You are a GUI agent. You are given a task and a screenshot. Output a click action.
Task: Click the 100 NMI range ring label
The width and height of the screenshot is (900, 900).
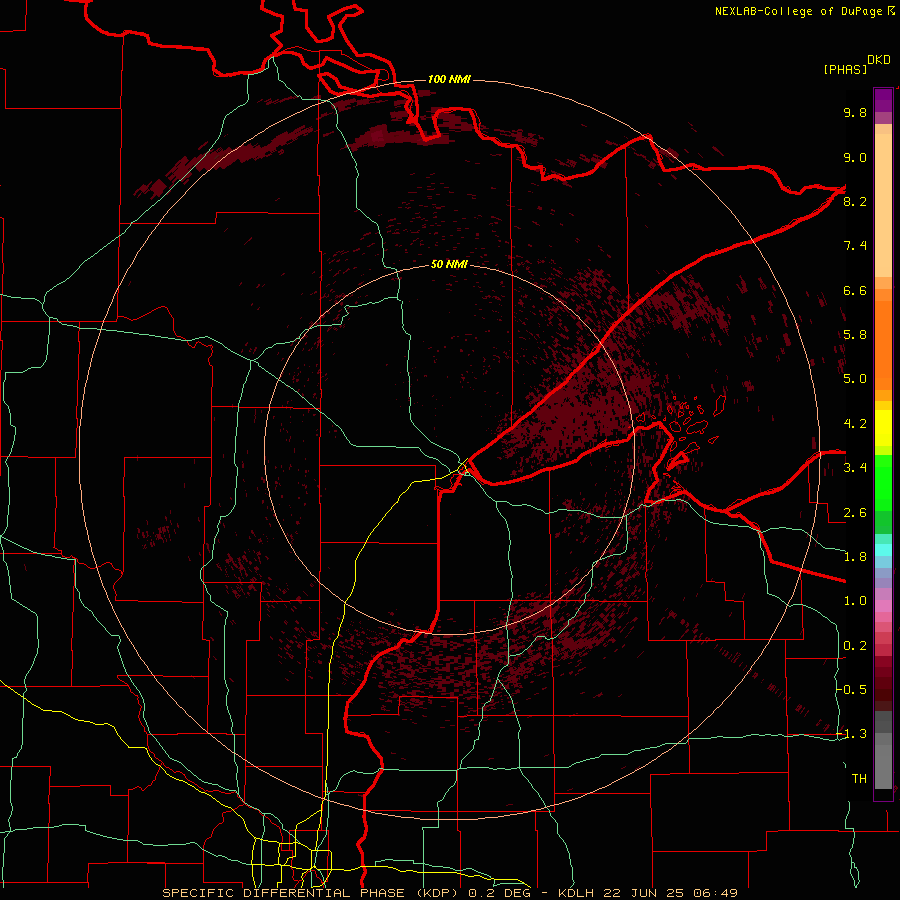(x=449, y=79)
